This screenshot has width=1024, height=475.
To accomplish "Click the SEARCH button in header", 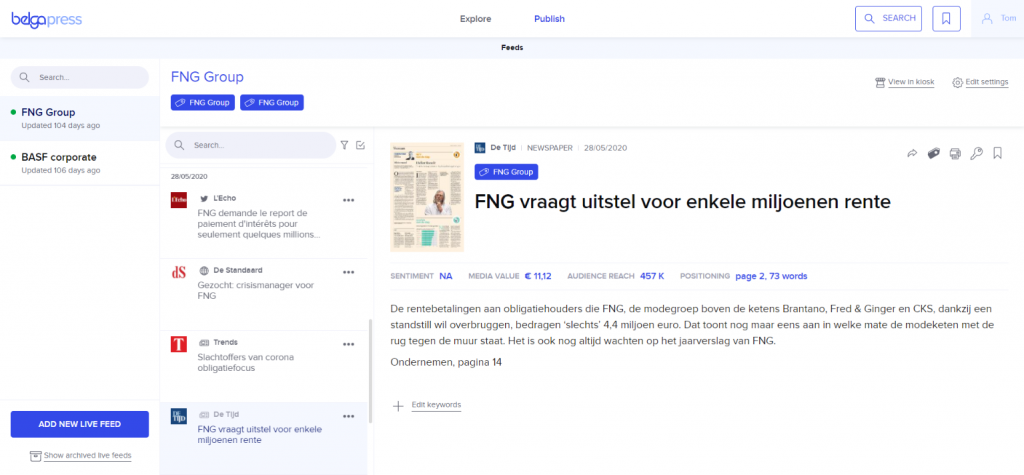I will click(888, 19).
